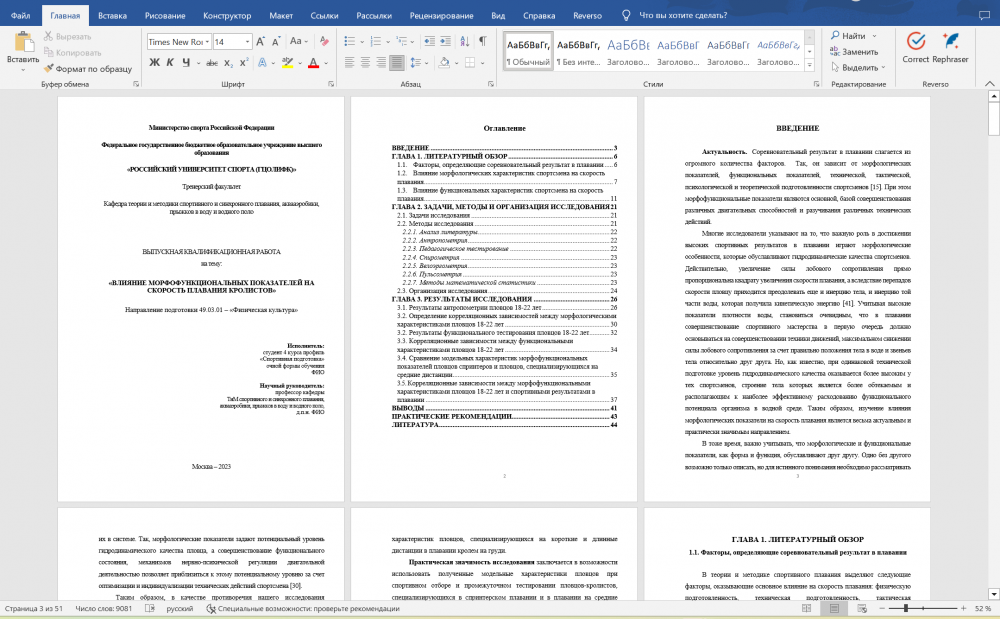This screenshot has height=619, width=1000.
Task: Click the accessibility recommendations status message
Action: tap(303, 608)
